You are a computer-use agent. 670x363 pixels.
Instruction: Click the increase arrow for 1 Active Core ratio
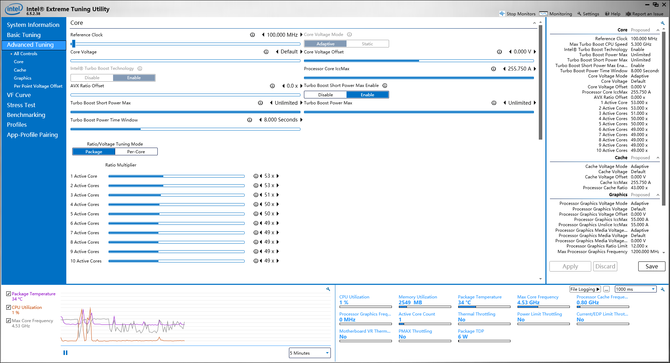(278, 176)
